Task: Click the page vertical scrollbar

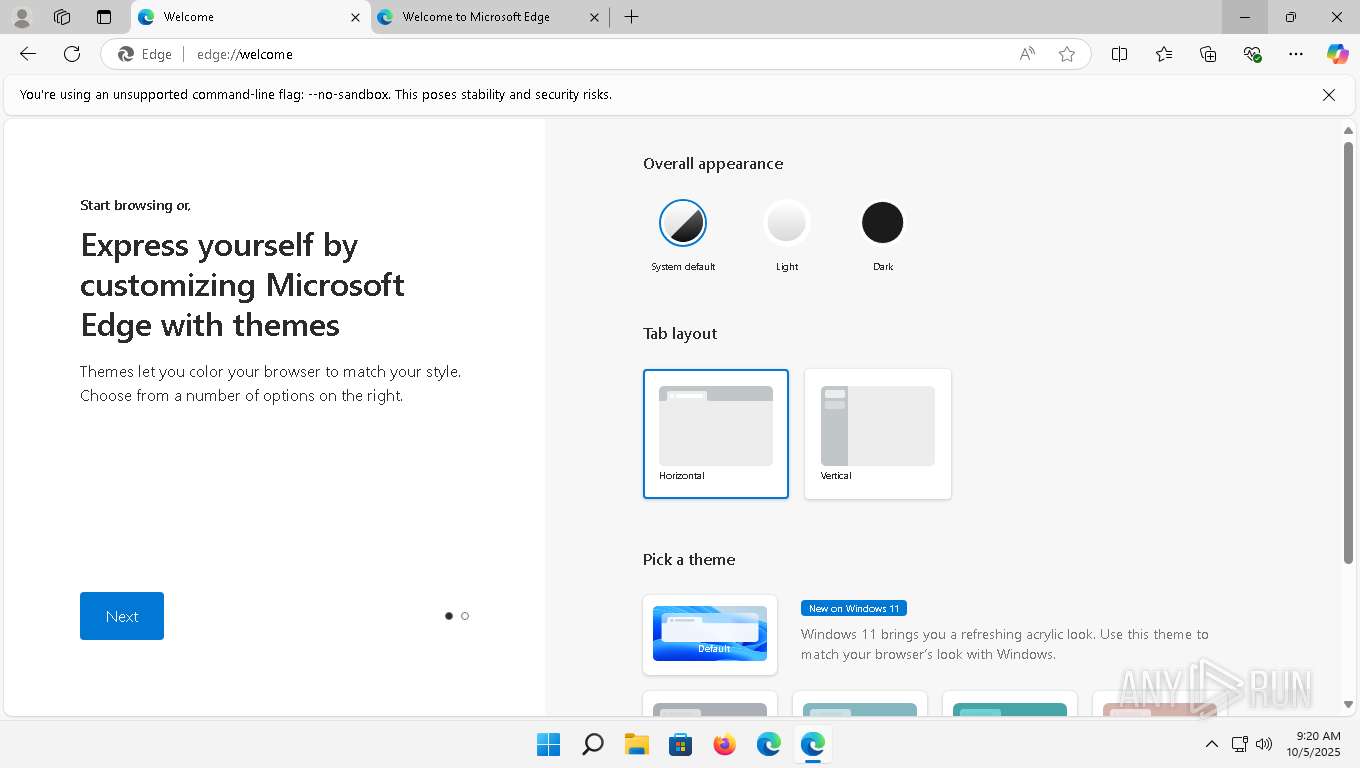Action: (x=1348, y=352)
